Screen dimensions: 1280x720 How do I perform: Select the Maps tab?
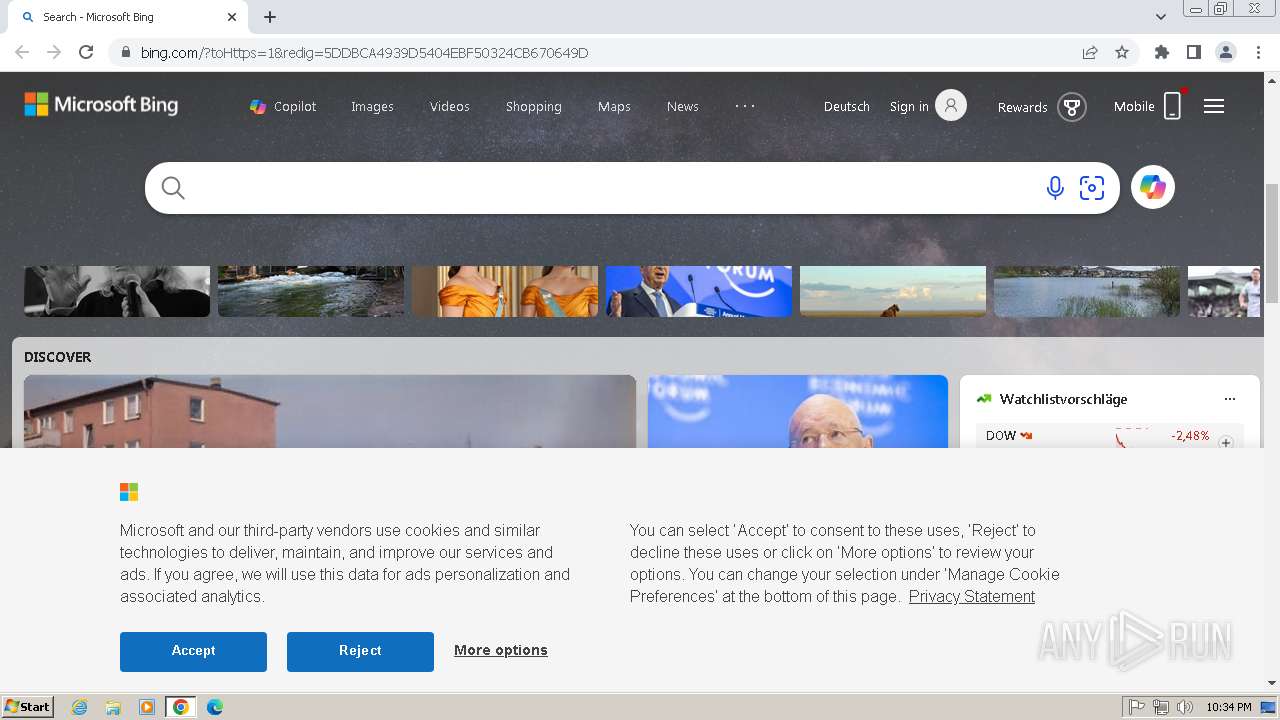[614, 106]
